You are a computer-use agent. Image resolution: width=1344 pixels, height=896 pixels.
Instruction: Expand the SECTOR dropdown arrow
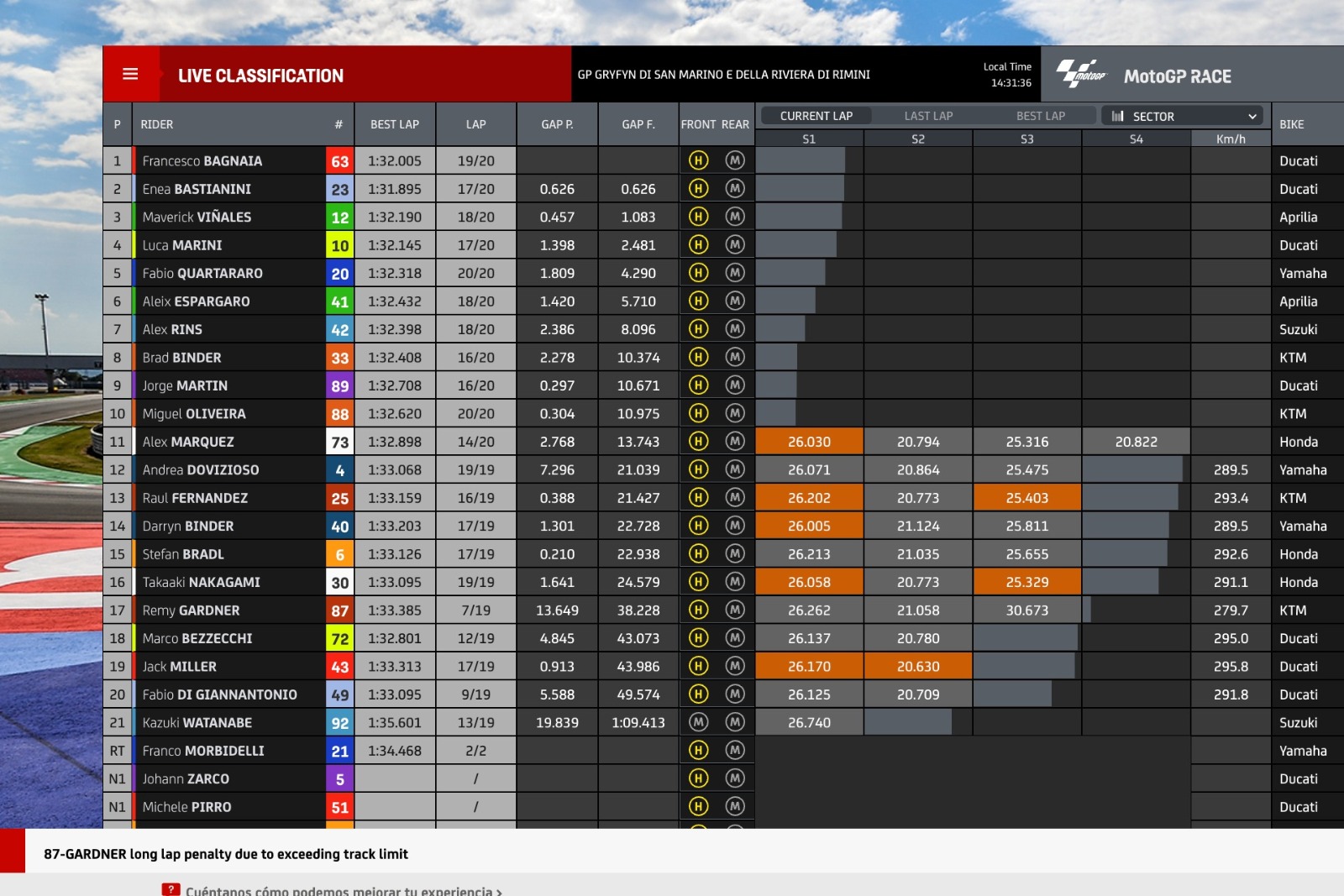tap(1252, 116)
